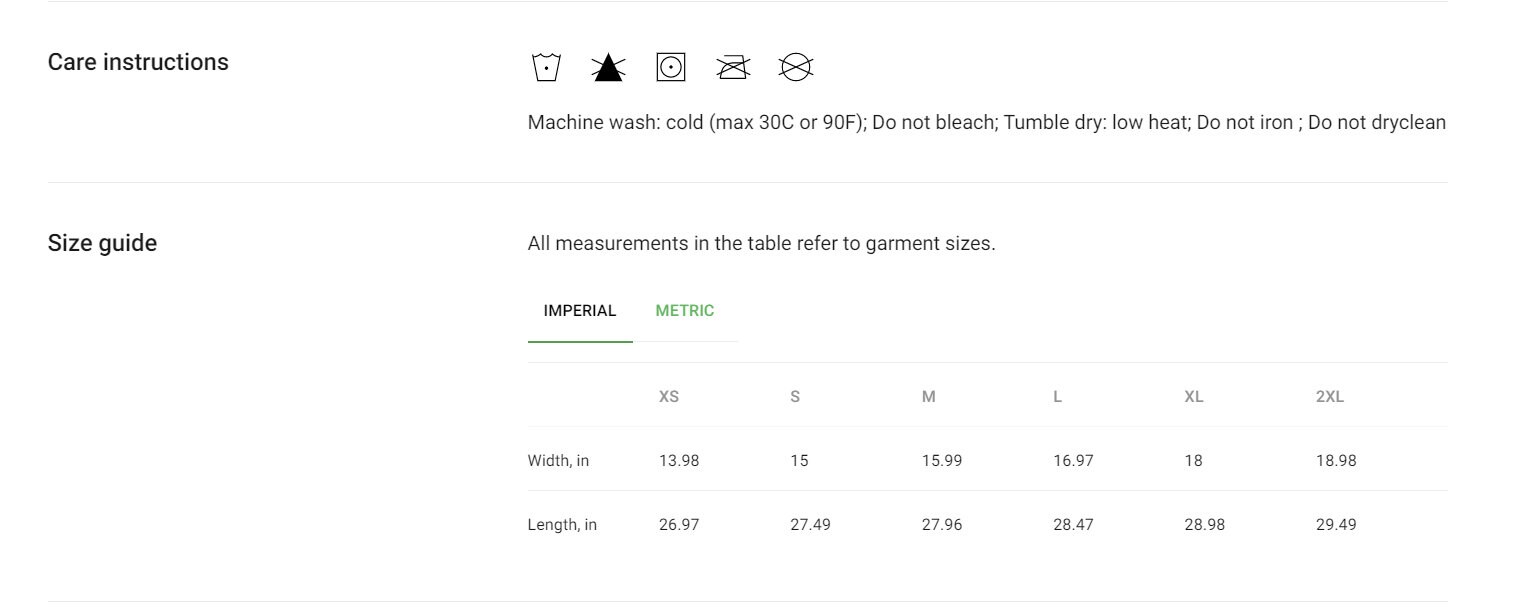Click the Care instructions heading
Screen dimensions: 1519x610
coord(138,62)
